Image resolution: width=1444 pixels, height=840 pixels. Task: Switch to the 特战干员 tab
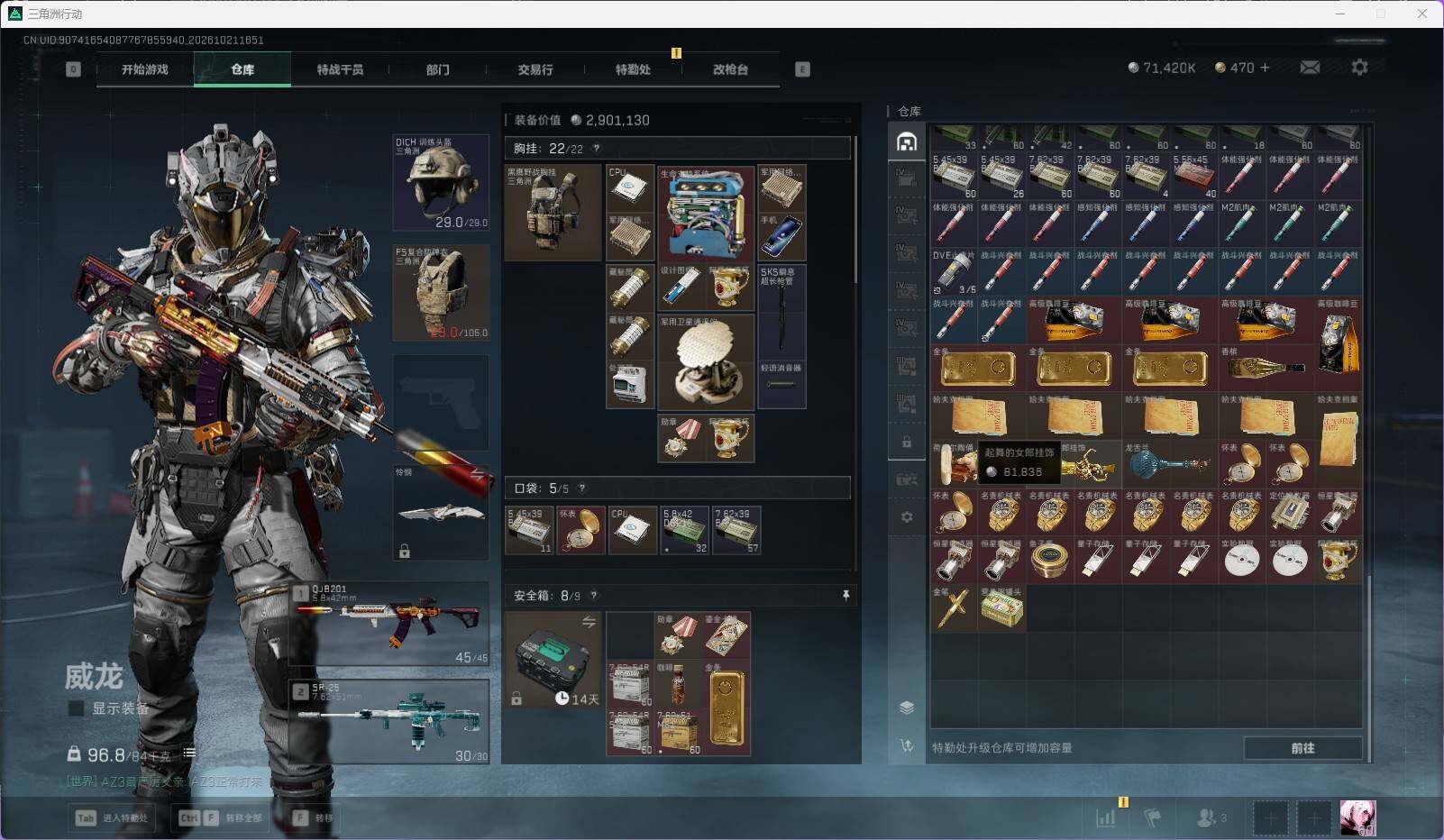(340, 69)
